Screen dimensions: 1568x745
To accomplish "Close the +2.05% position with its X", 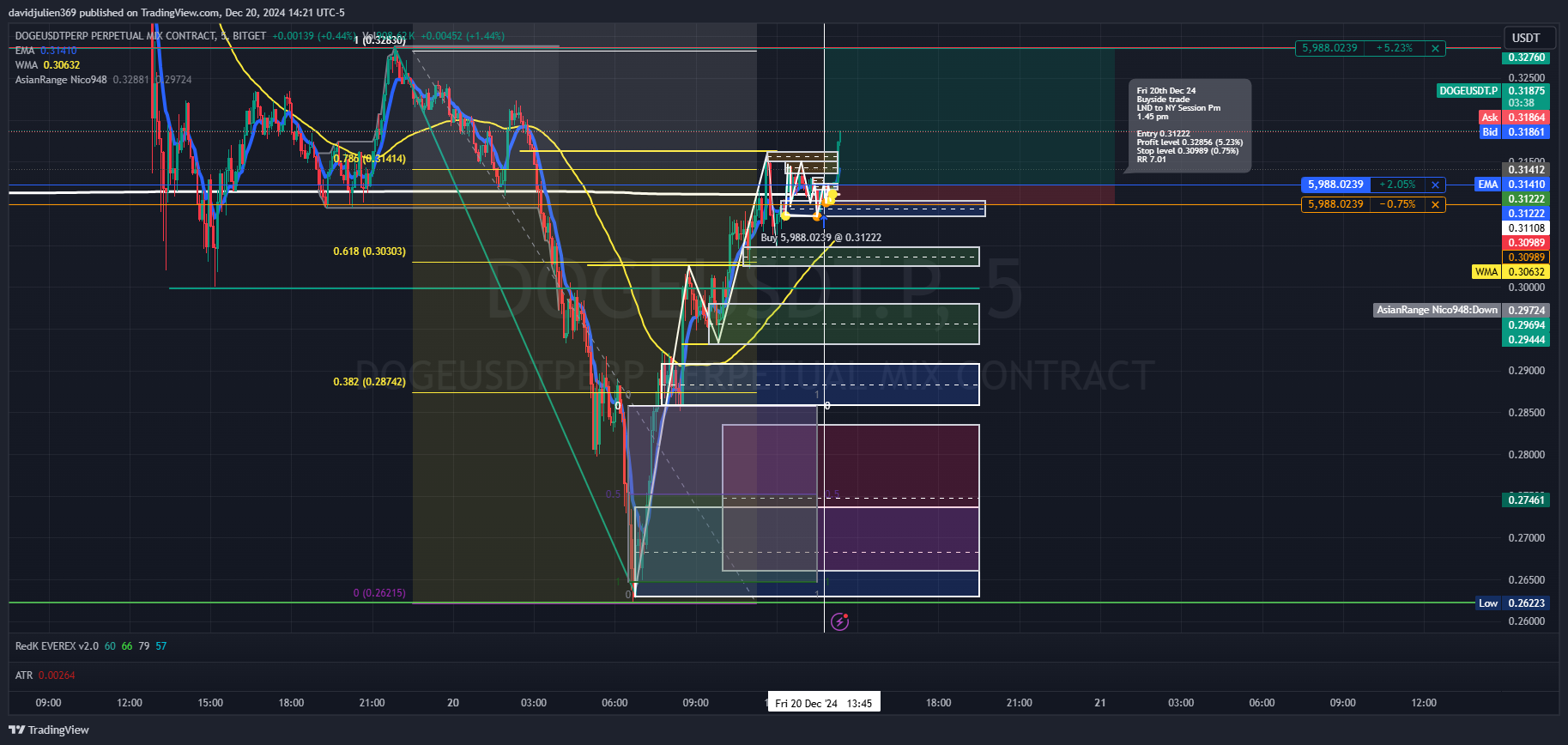I will click(1435, 185).
